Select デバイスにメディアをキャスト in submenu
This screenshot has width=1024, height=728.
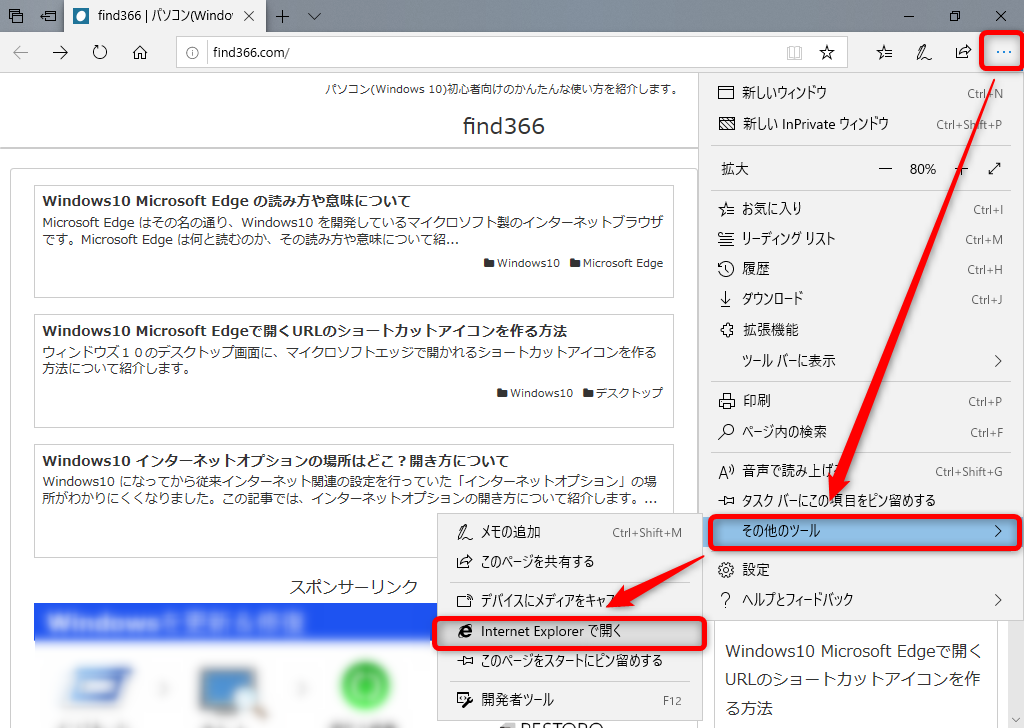pos(569,600)
